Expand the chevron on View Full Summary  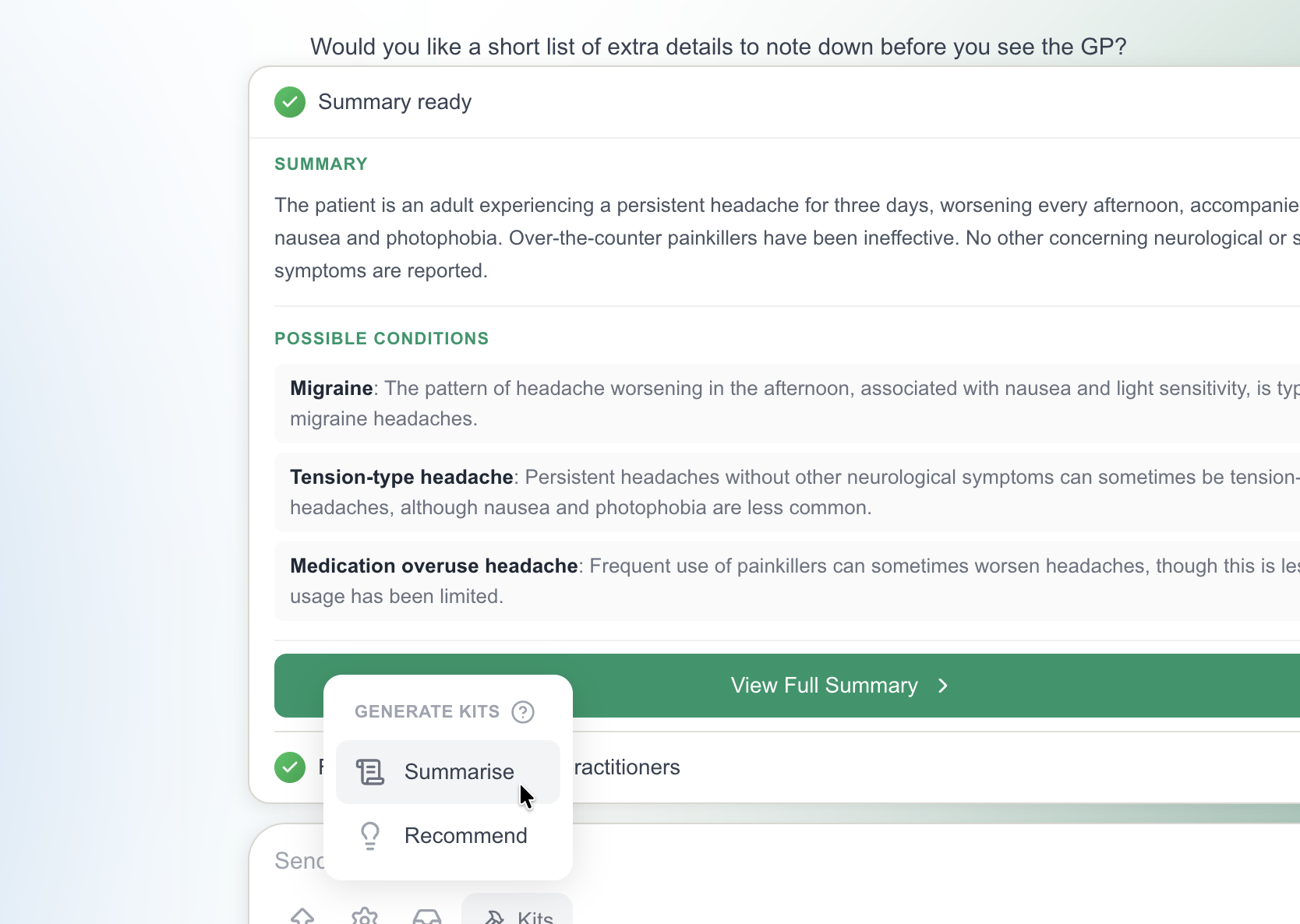941,686
